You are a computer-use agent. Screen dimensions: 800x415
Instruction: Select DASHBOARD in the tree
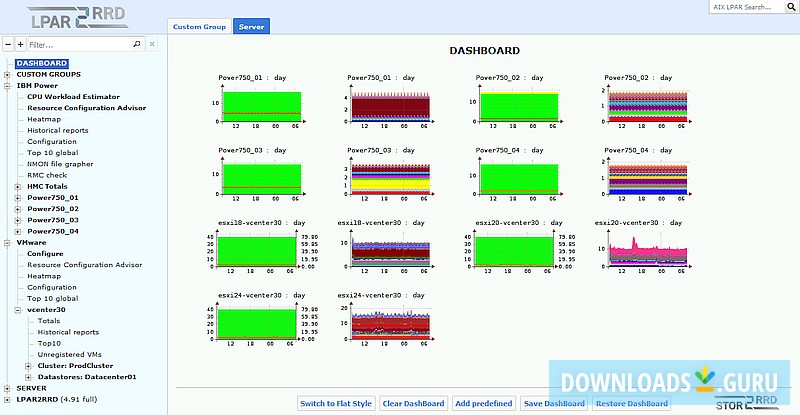point(42,63)
